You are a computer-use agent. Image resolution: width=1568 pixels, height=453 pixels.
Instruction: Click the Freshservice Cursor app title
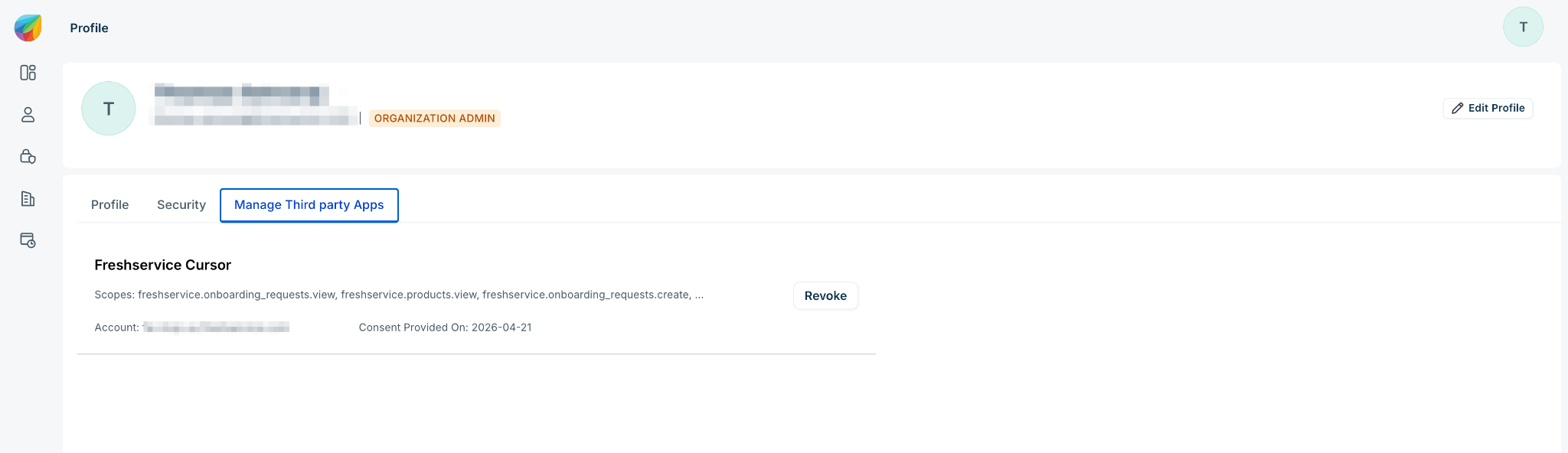[x=162, y=265]
